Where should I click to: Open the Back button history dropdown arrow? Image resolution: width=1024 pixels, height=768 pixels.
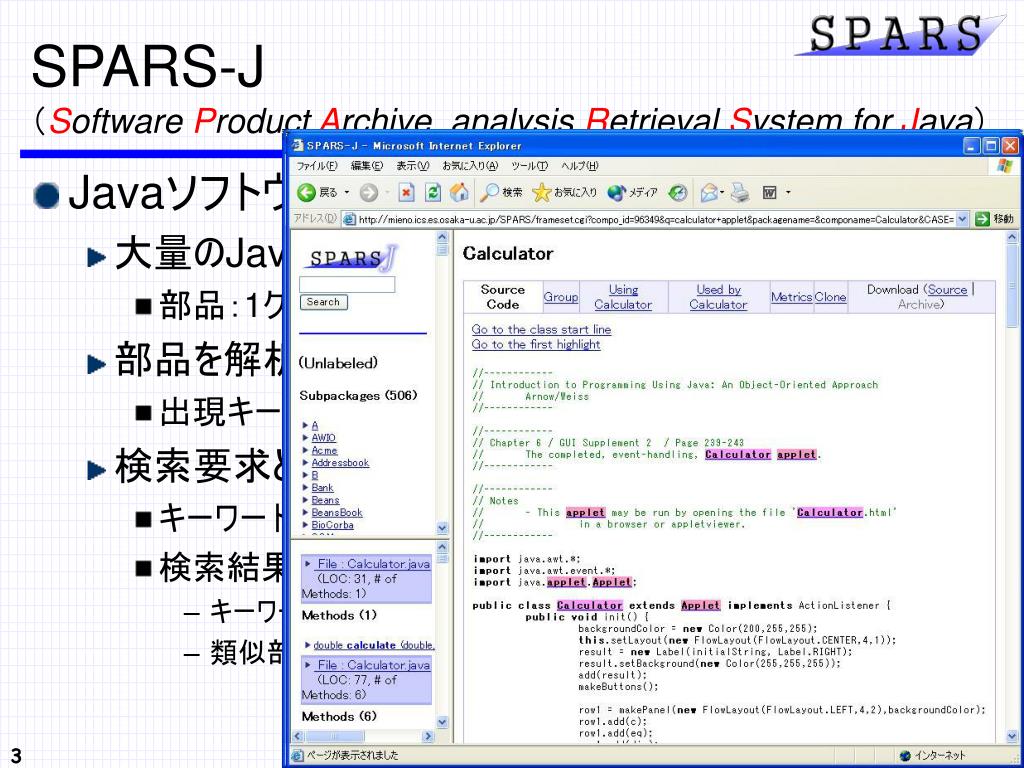(347, 193)
